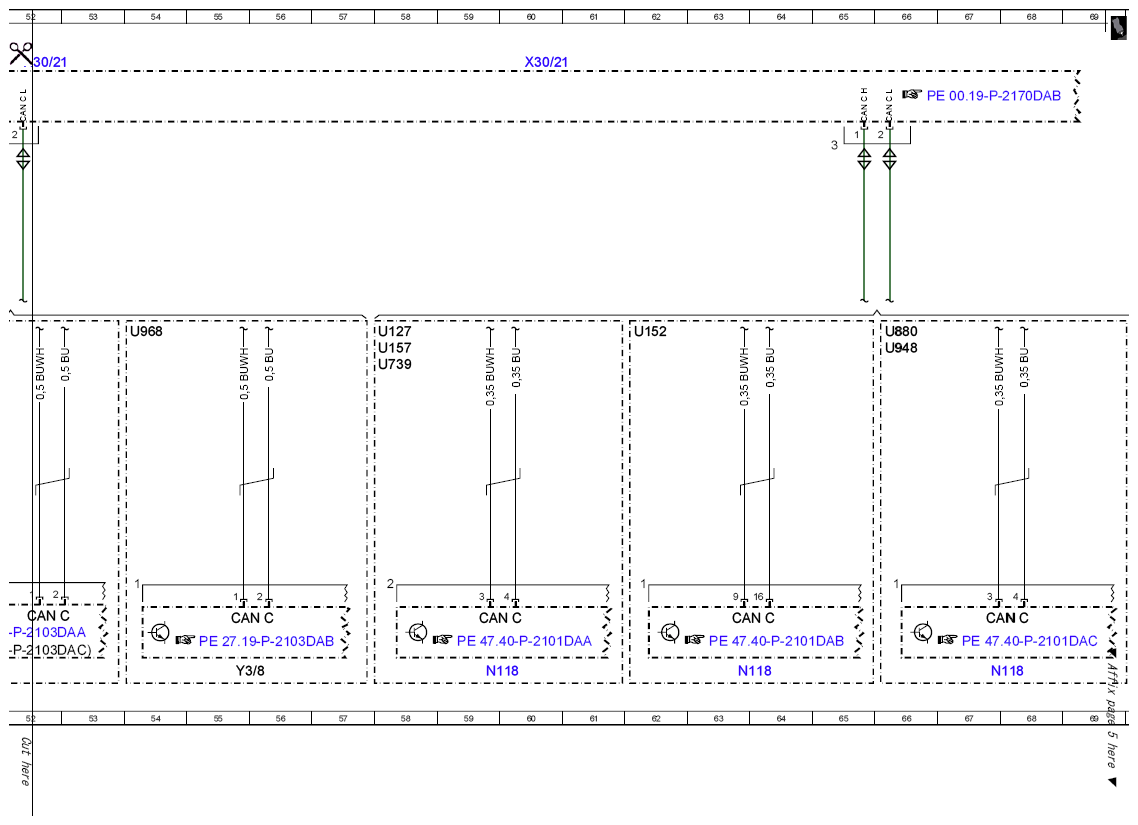Select the U948 variant code

[901, 348]
